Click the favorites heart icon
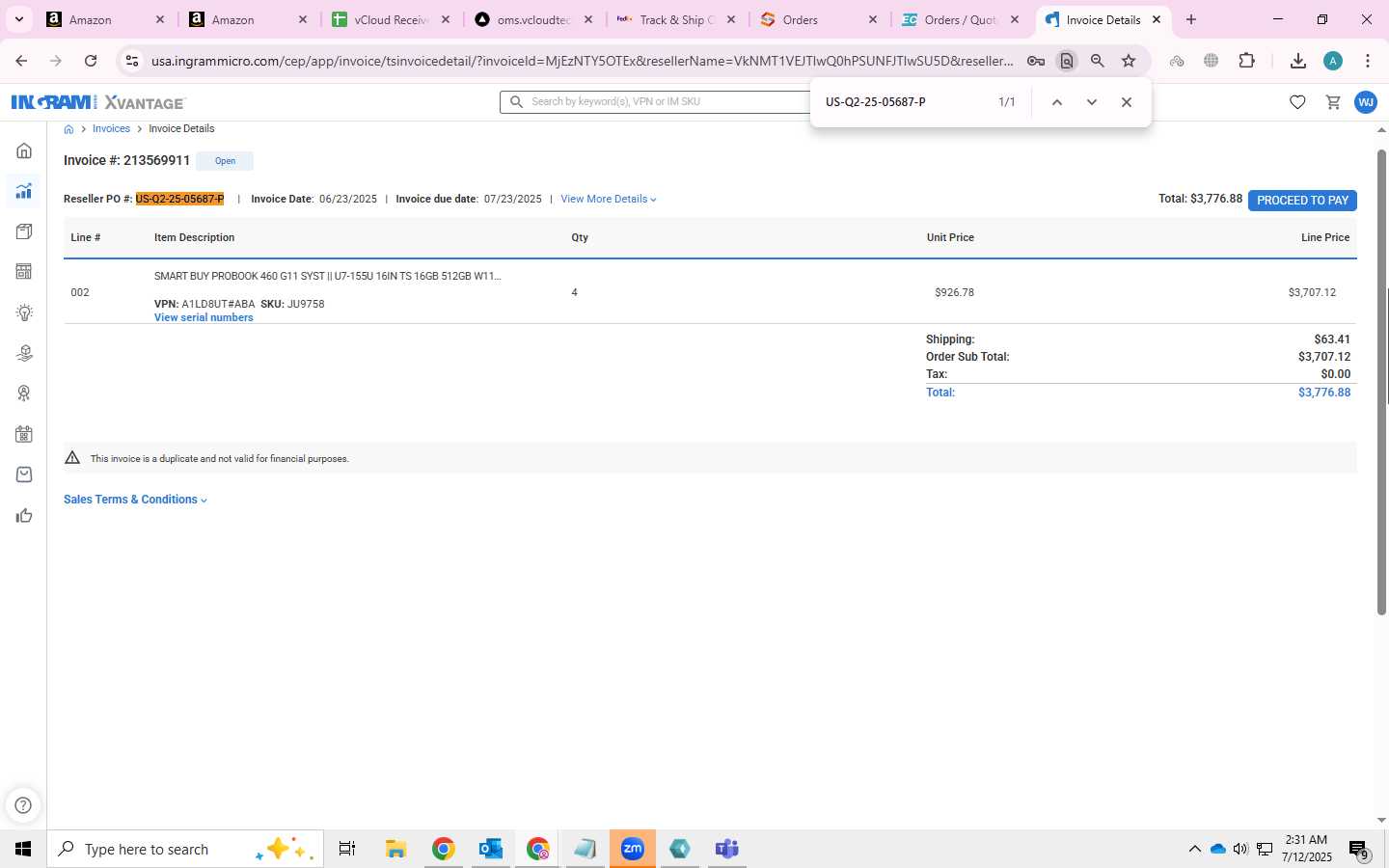Screen dimensions: 1389x868 (x=1297, y=102)
